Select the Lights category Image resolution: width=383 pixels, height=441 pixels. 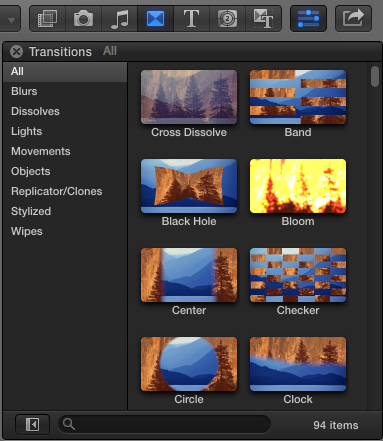coord(65,131)
